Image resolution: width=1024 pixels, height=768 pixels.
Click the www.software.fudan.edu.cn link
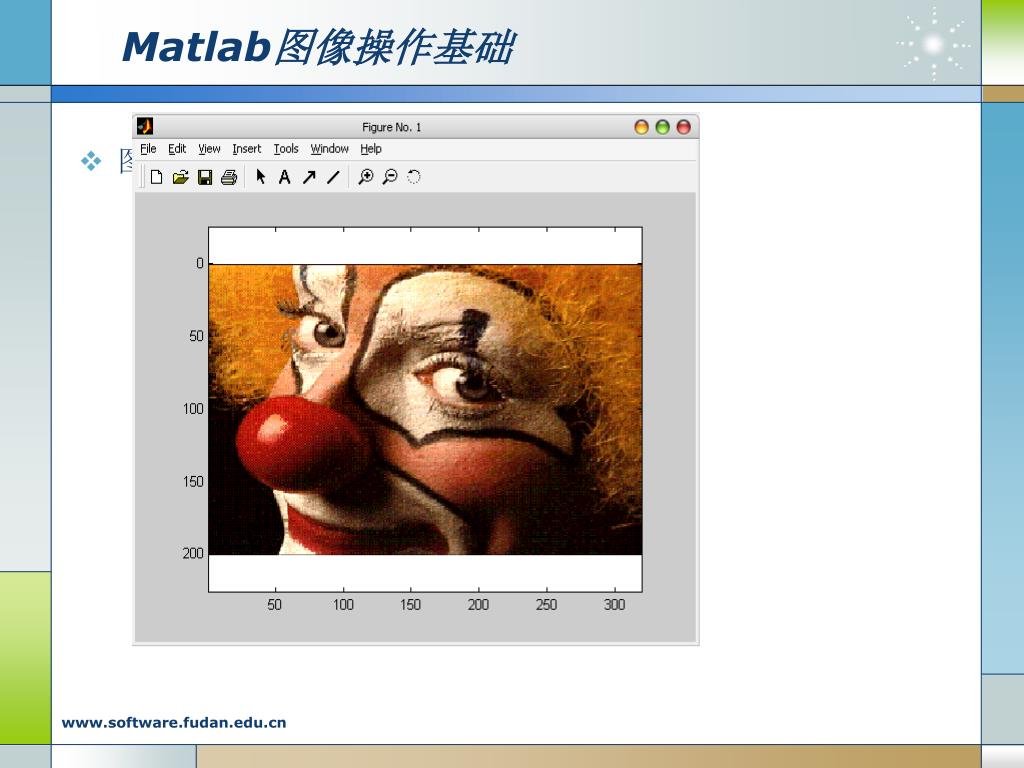tap(174, 722)
